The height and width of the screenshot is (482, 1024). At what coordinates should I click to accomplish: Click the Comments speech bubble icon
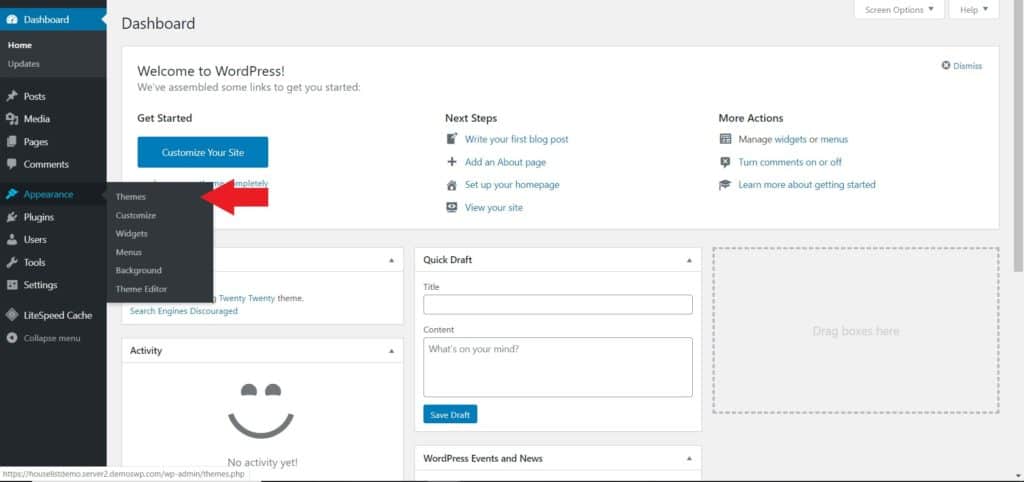point(12,165)
